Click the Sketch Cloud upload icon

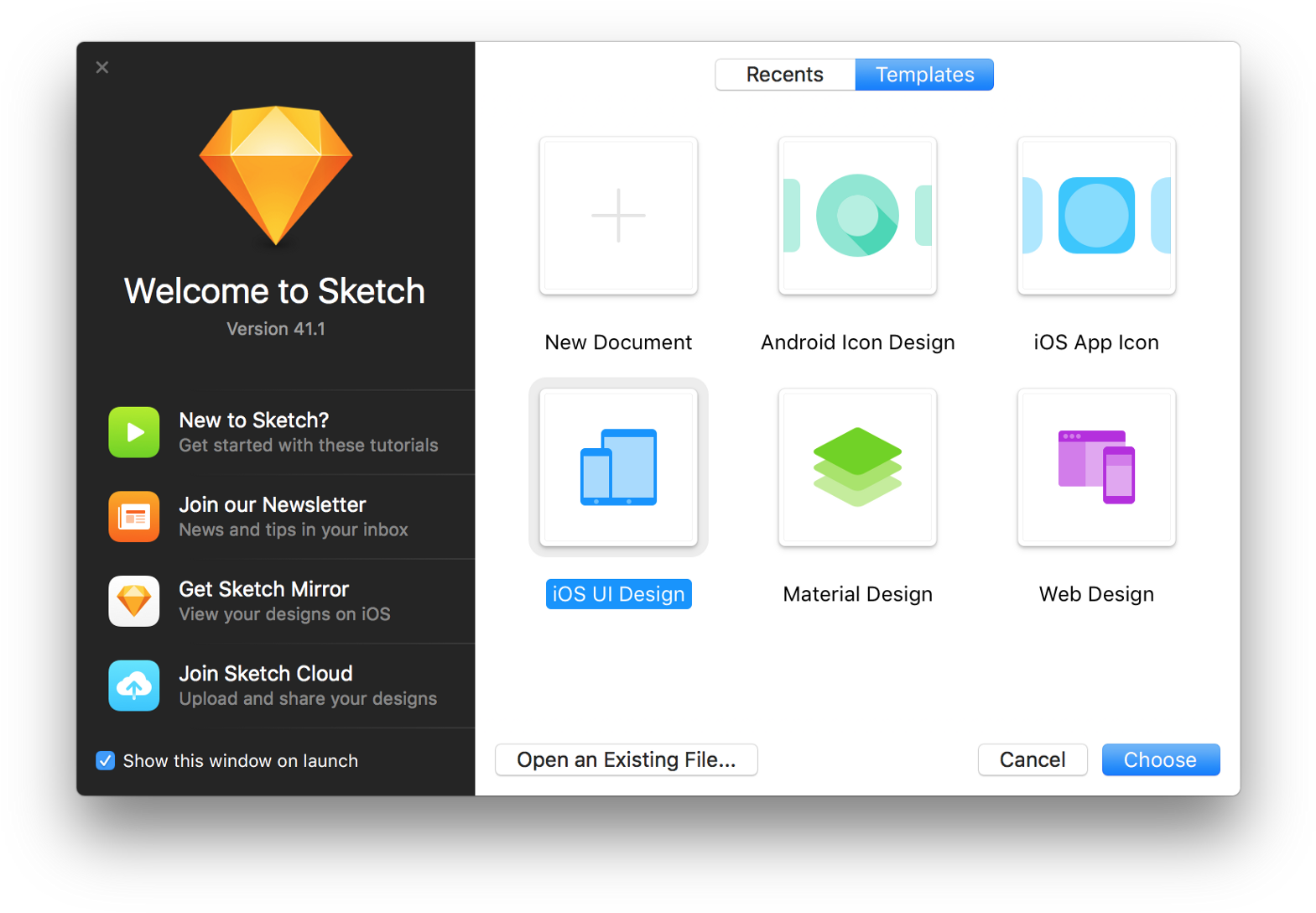[x=134, y=686]
